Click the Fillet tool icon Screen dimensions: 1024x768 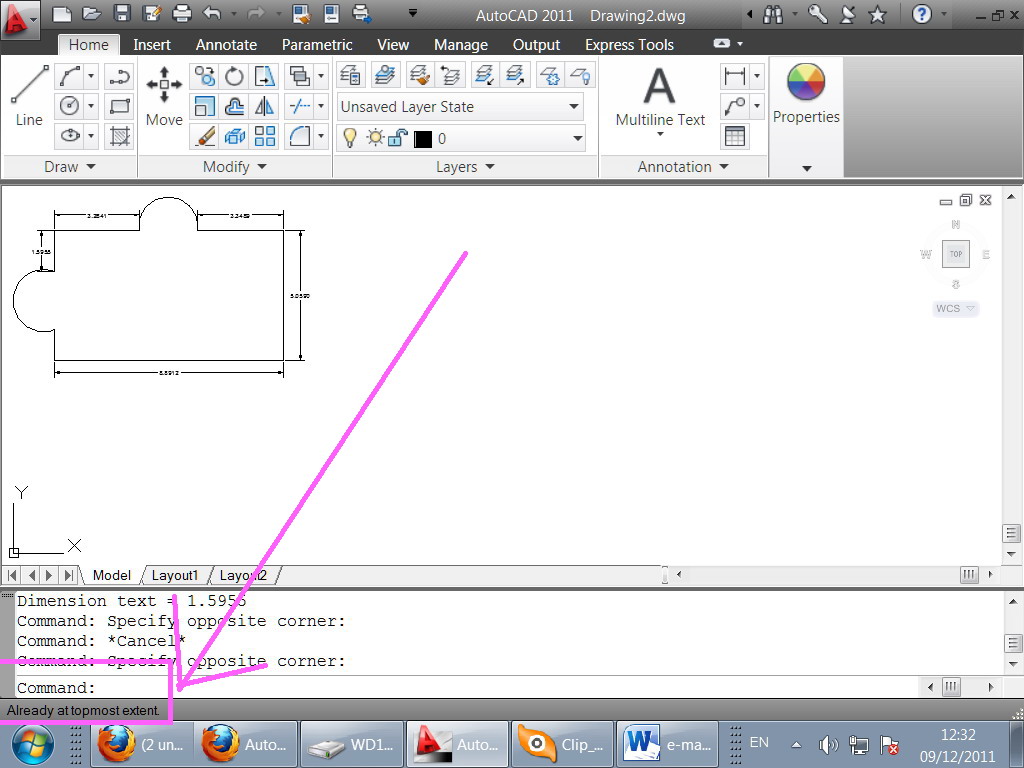point(300,136)
